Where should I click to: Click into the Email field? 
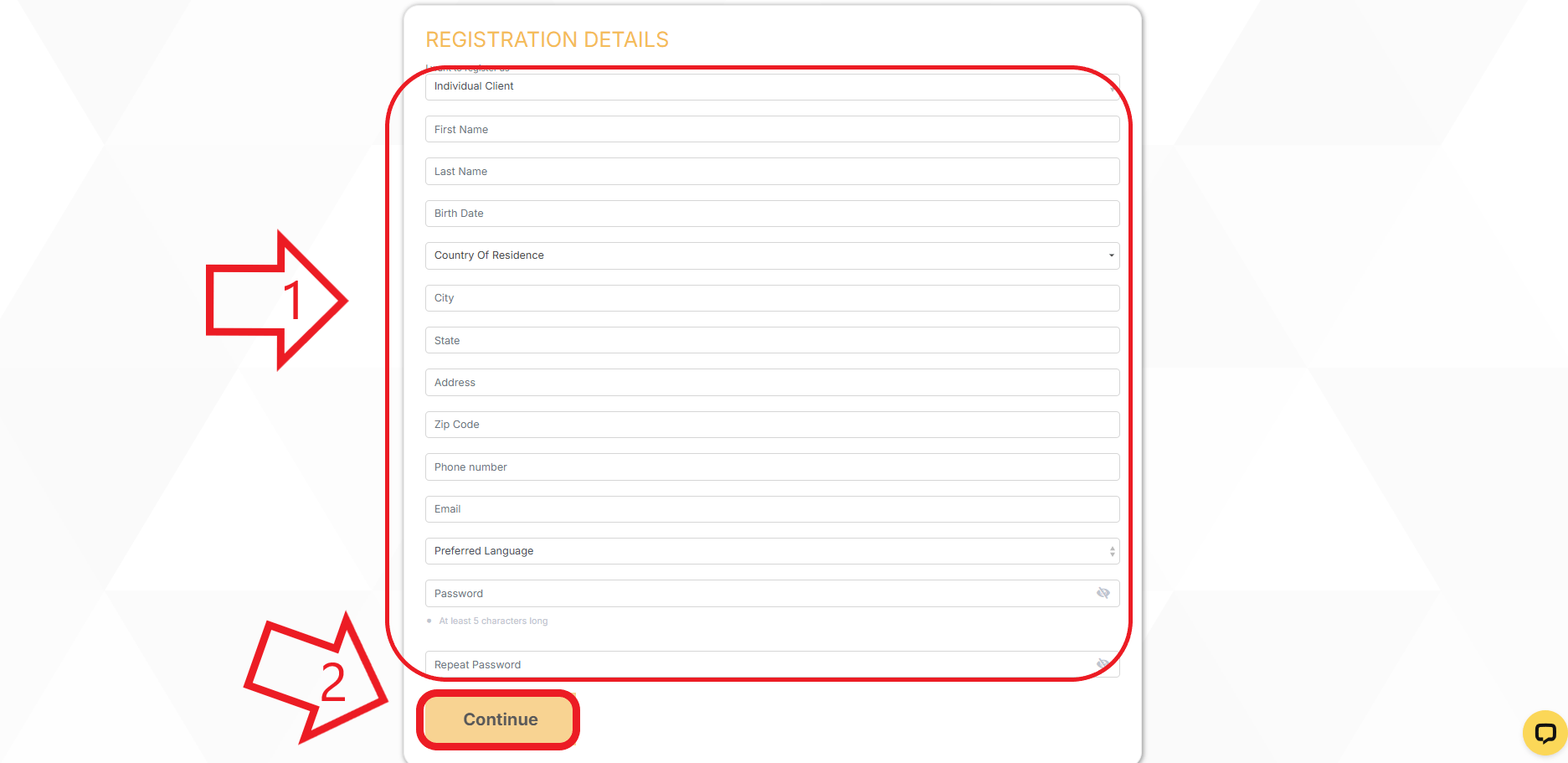(x=772, y=509)
